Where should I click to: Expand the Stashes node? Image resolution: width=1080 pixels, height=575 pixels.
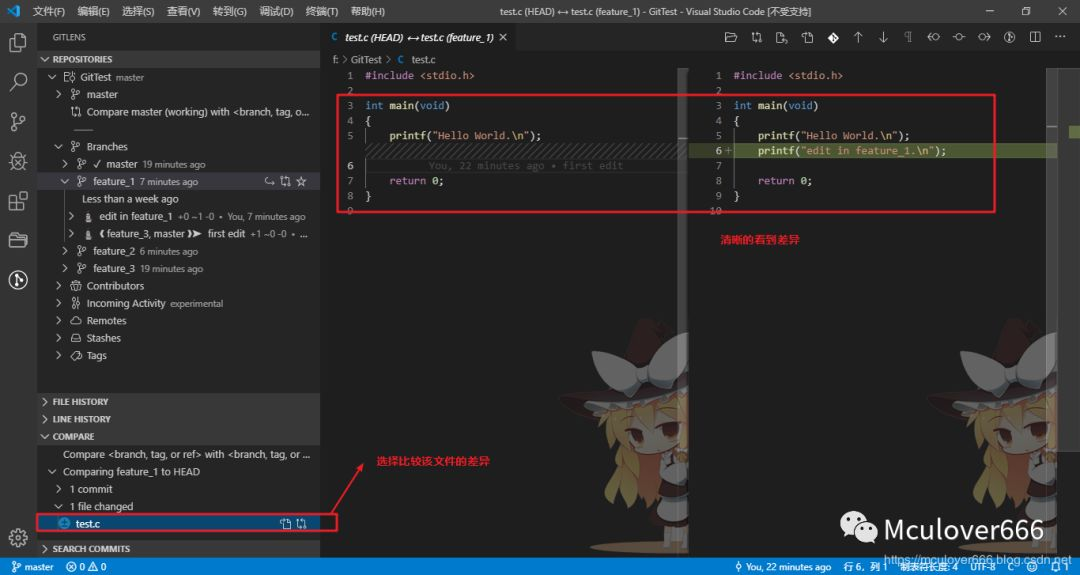tap(59, 338)
